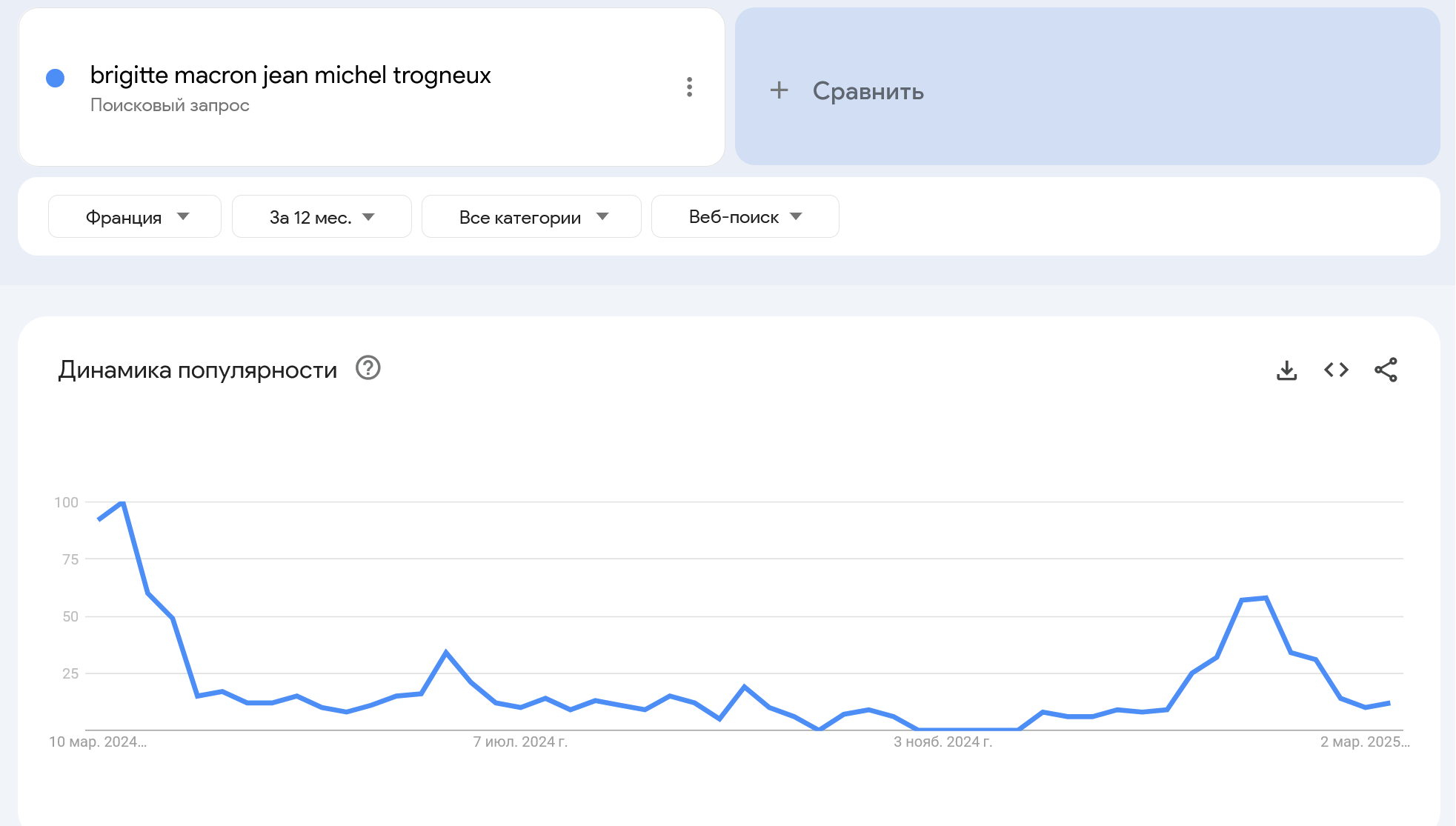Click the plus icon next to Сравнить
The width and height of the screenshot is (1456, 826).
779,90
